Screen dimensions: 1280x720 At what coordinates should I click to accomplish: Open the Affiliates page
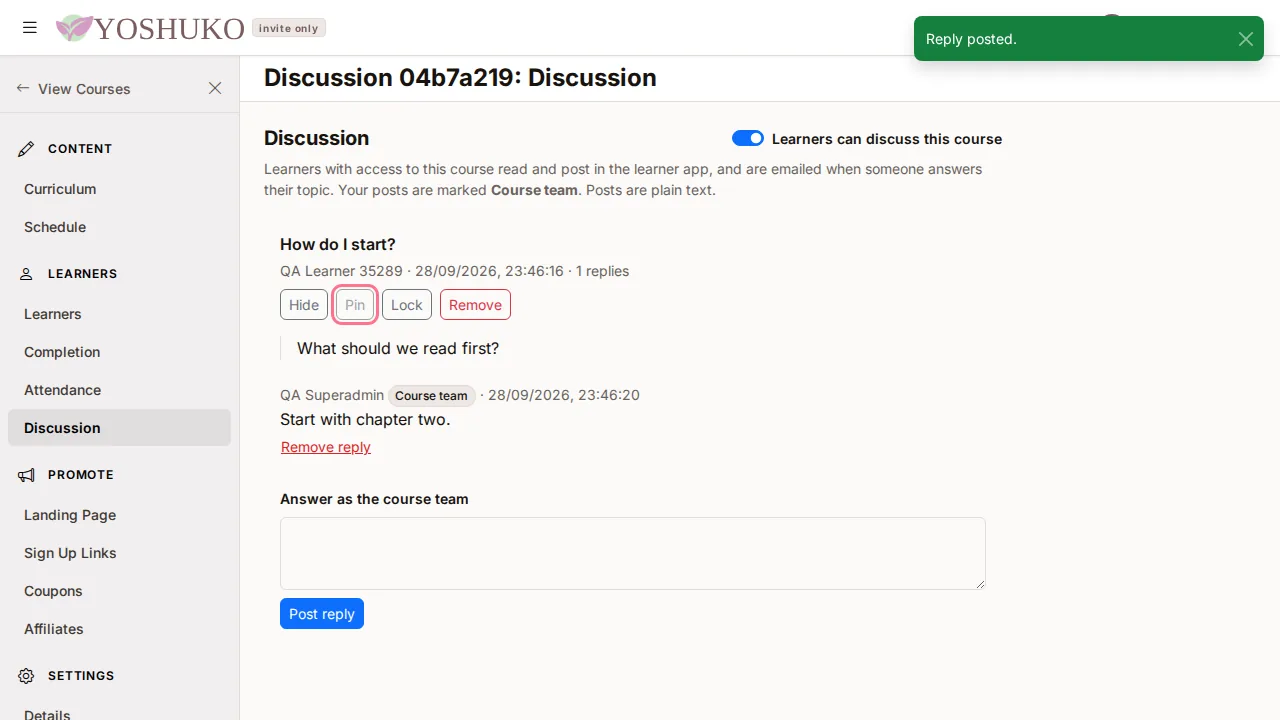[119, 629]
